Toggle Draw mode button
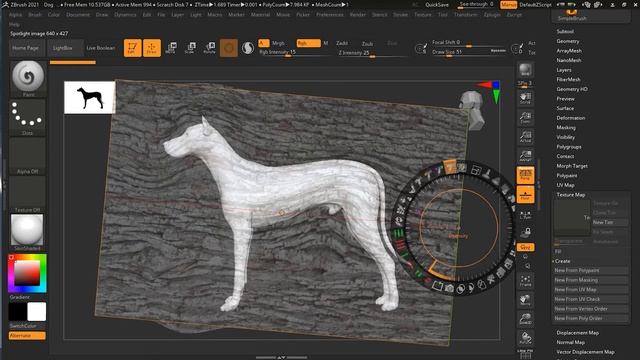640x360 pixels. [x=151, y=48]
